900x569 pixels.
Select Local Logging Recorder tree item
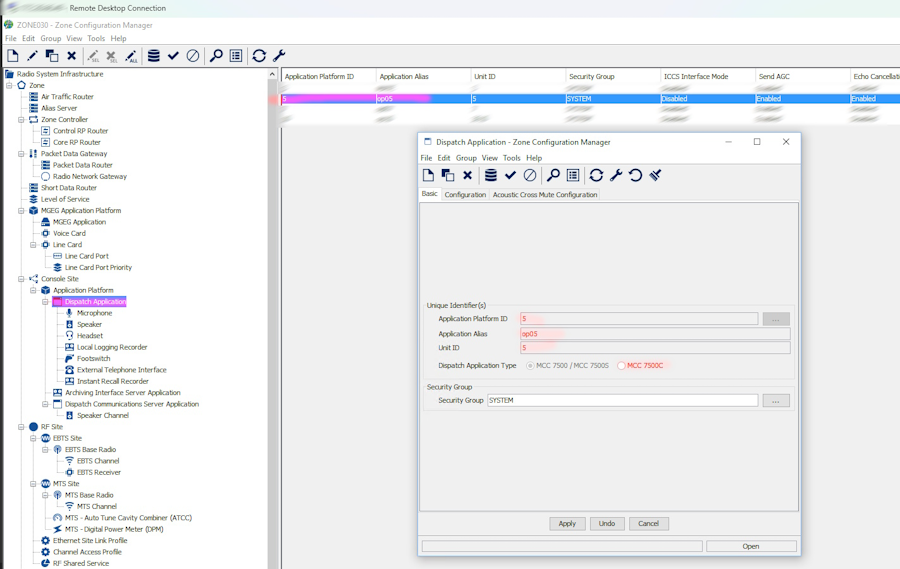112,347
